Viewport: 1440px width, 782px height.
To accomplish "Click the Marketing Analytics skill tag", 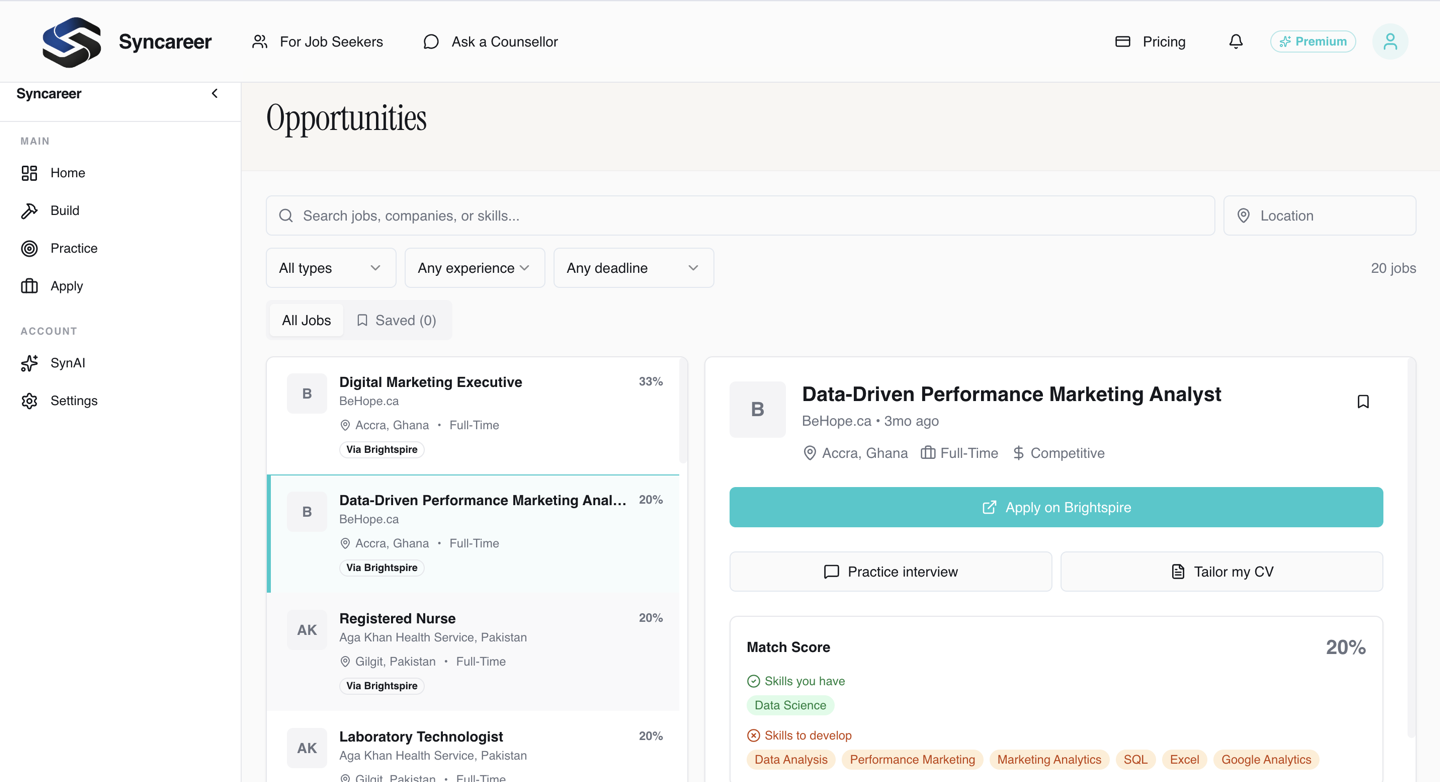I will (1049, 760).
